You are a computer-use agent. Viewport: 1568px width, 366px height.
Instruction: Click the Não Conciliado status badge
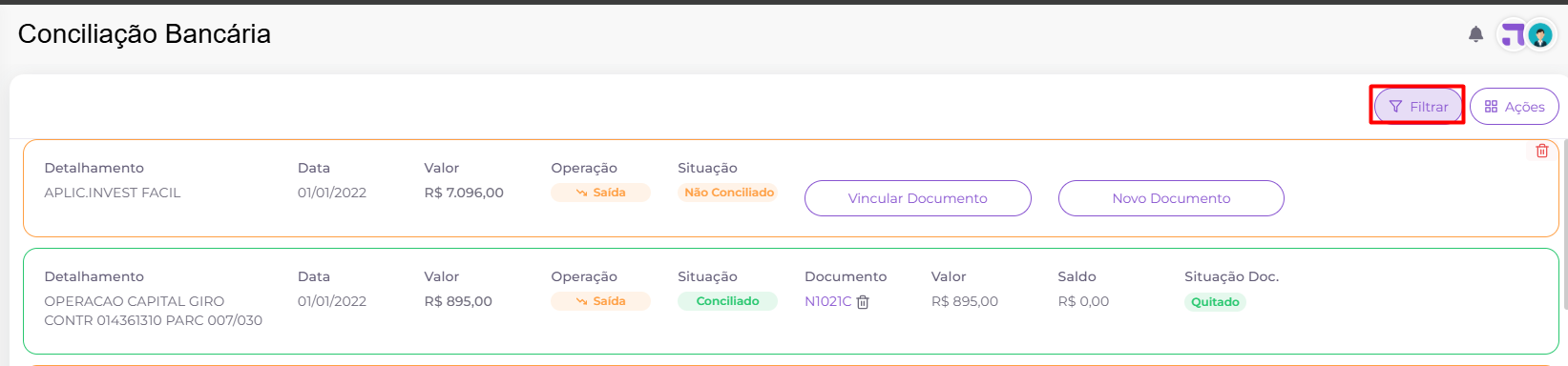pyautogui.click(x=728, y=193)
